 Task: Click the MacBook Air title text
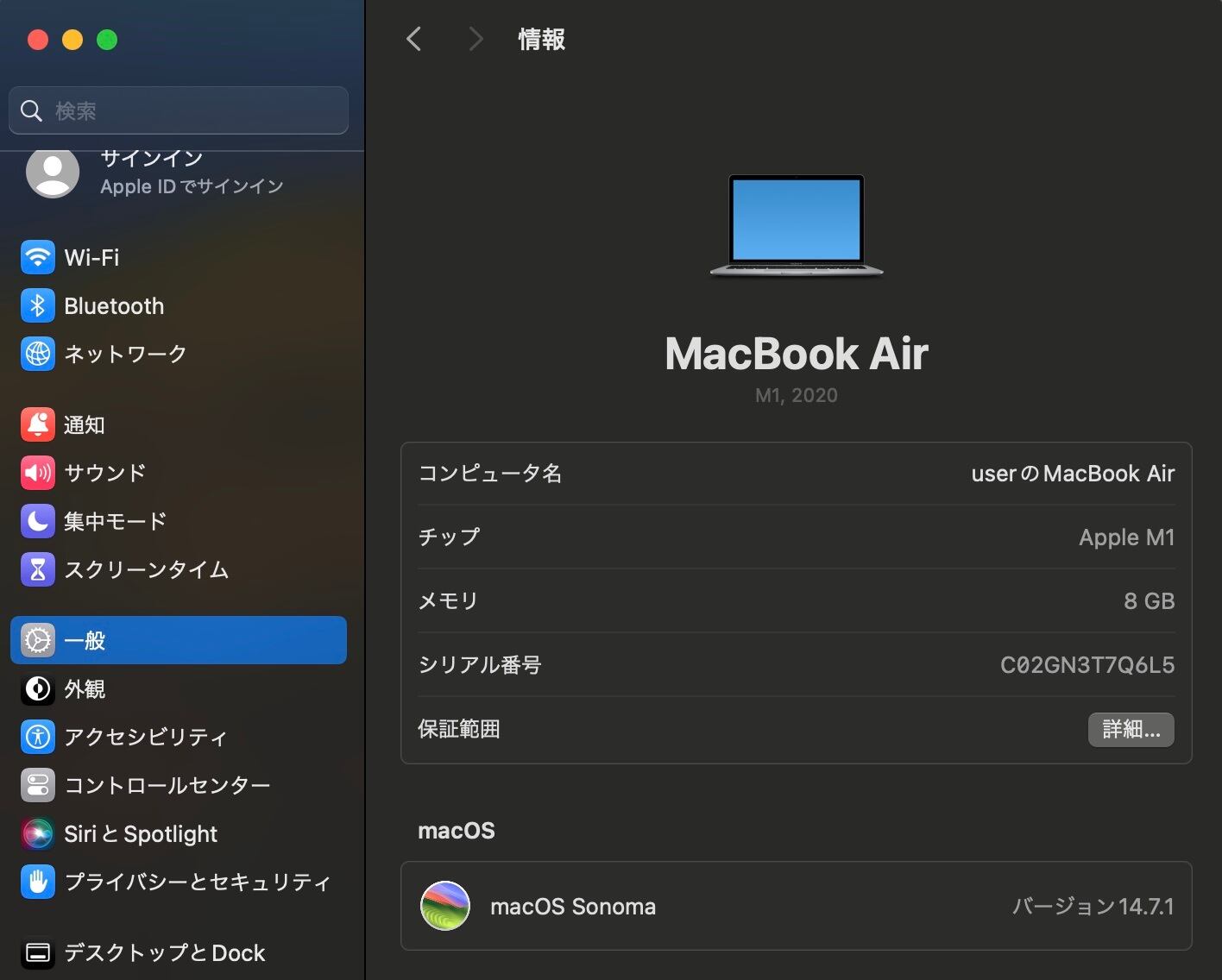(797, 353)
